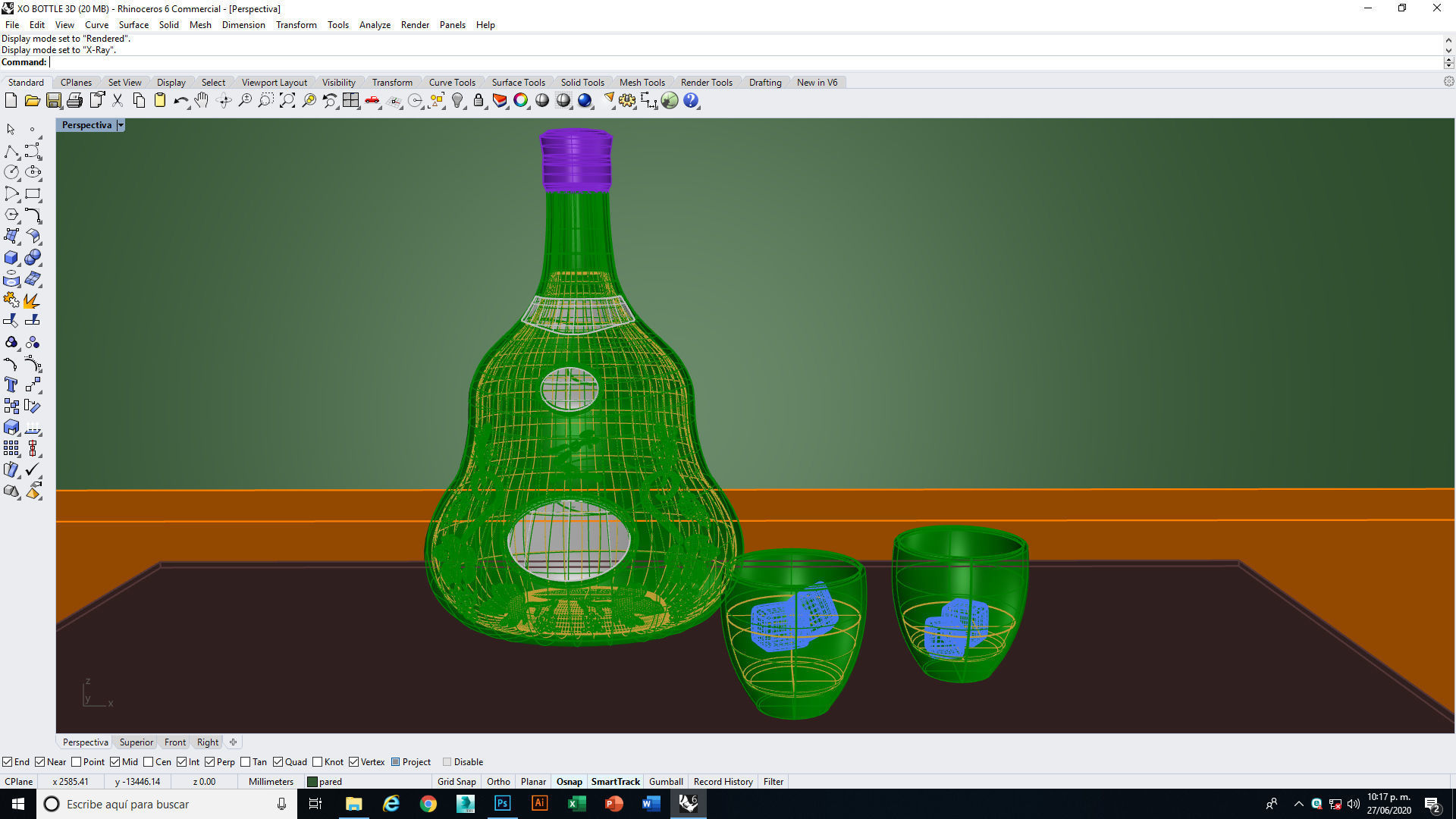Switch to the Superior viewport tab

[136, 742]
